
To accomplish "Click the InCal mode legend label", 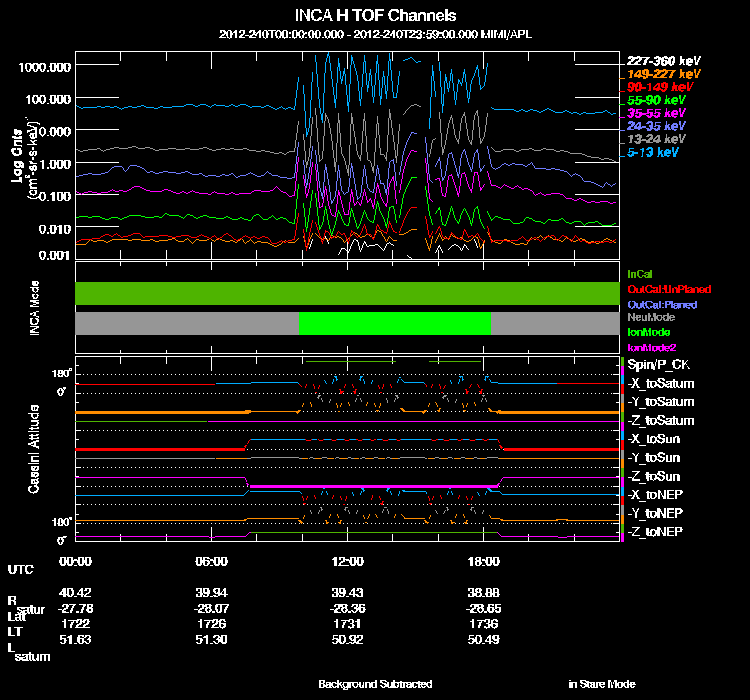I will click(x=640, y=274).
